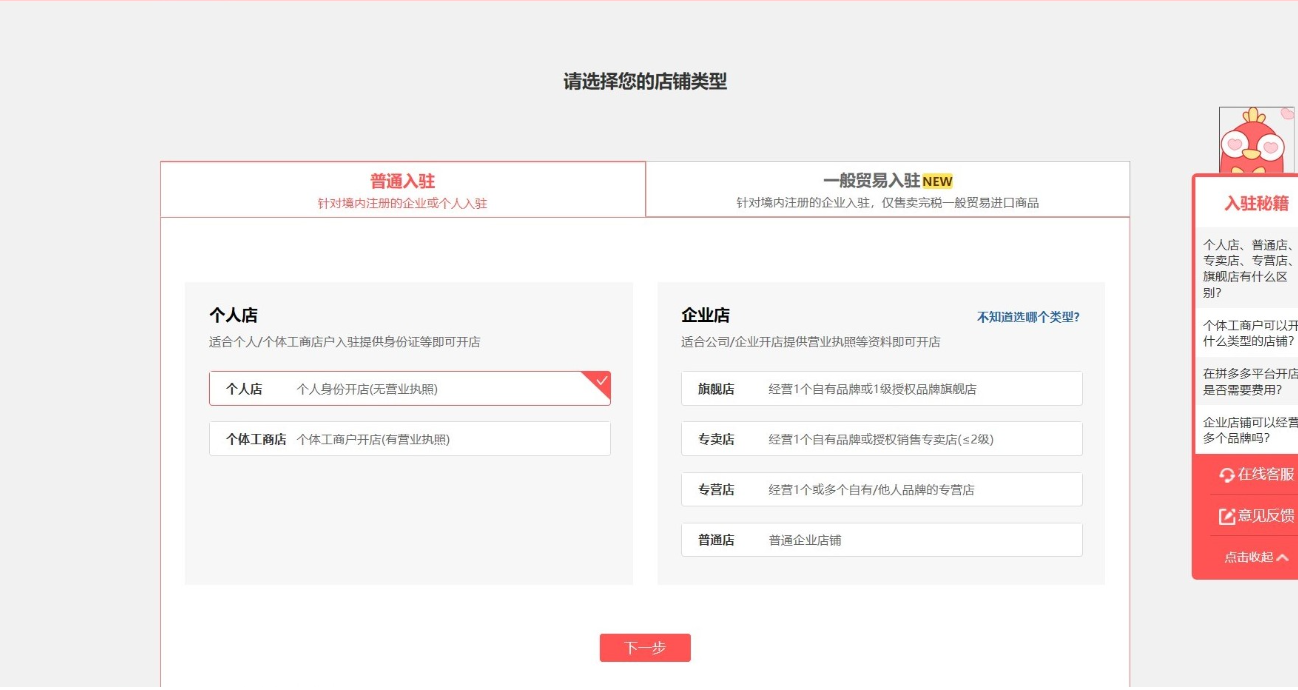Image resolution: width=1298 pixels, height=690 pixels.
Task: Select the 专营店 specialty store option
Action: (881, 489)
